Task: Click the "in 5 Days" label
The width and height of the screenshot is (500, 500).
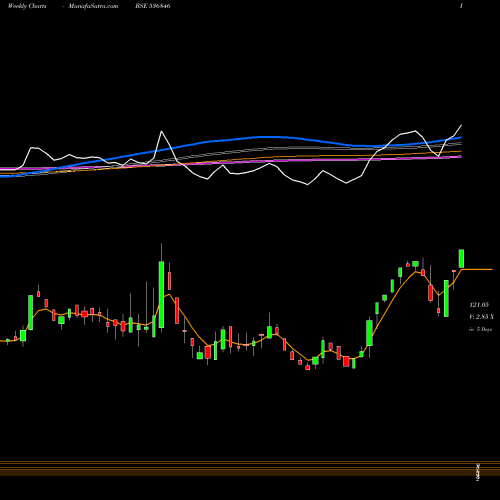Action: point(480,329)
